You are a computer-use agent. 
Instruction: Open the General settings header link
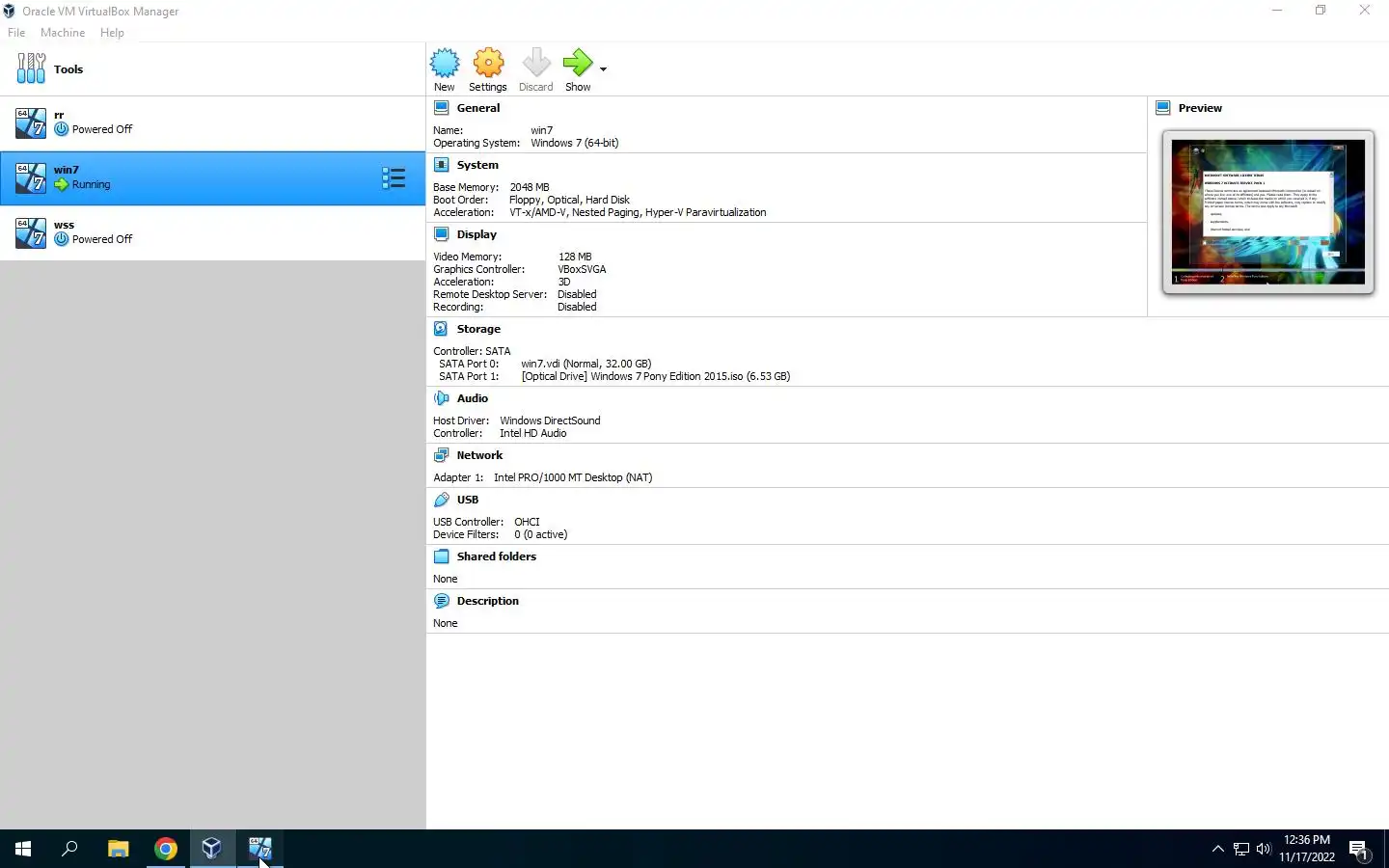click(478, 108)
